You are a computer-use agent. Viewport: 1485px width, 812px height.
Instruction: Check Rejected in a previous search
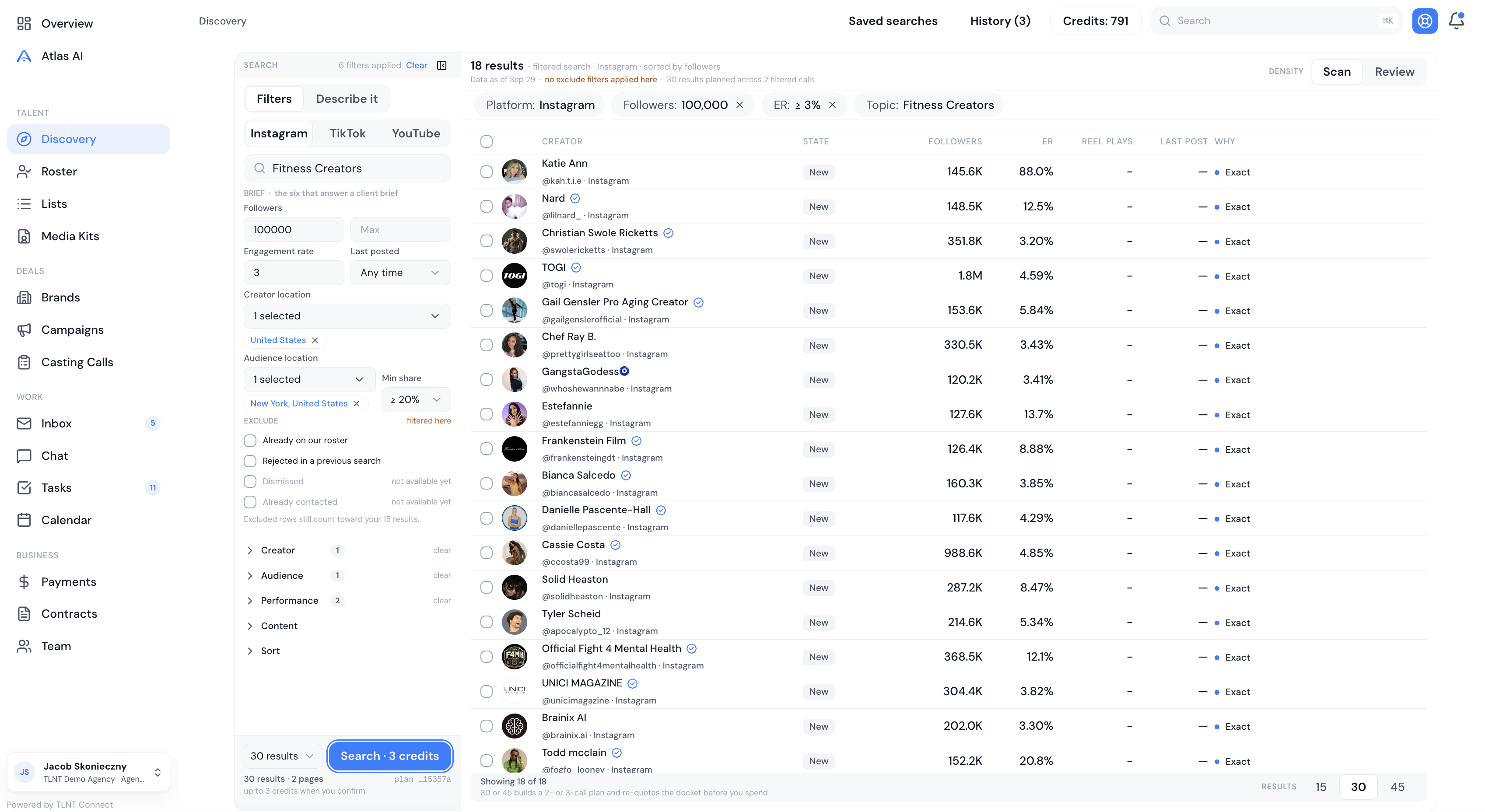click(249, 461)
